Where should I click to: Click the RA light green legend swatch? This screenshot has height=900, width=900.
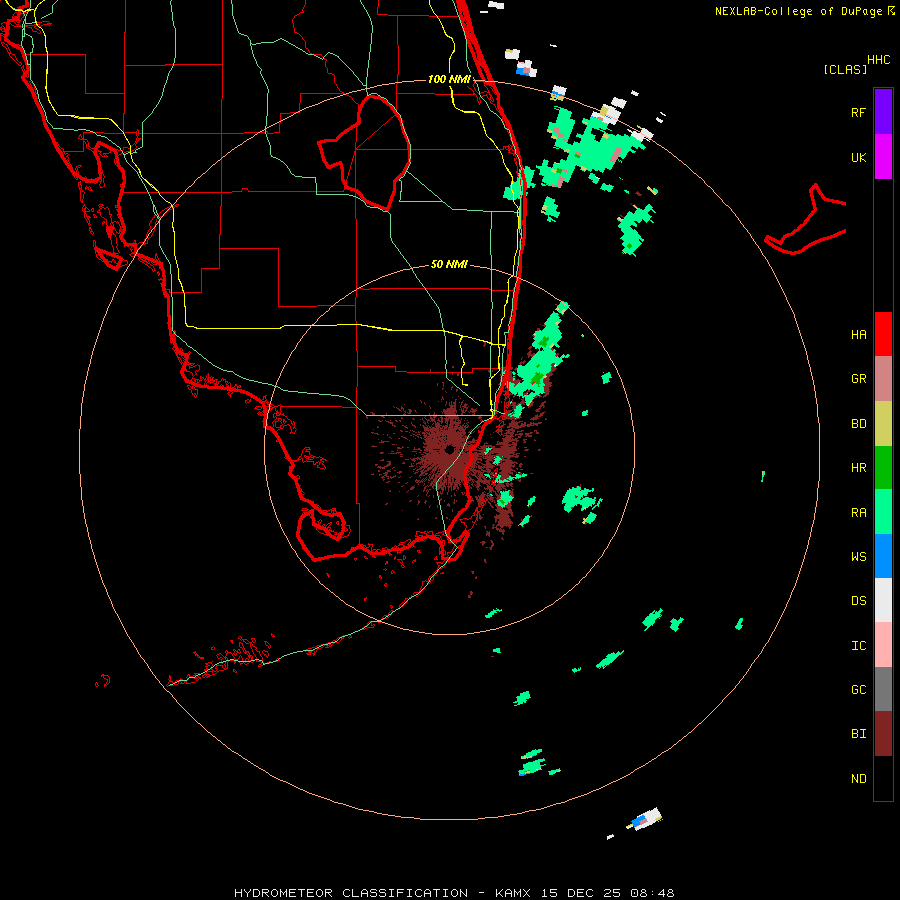tap(883, 512)
